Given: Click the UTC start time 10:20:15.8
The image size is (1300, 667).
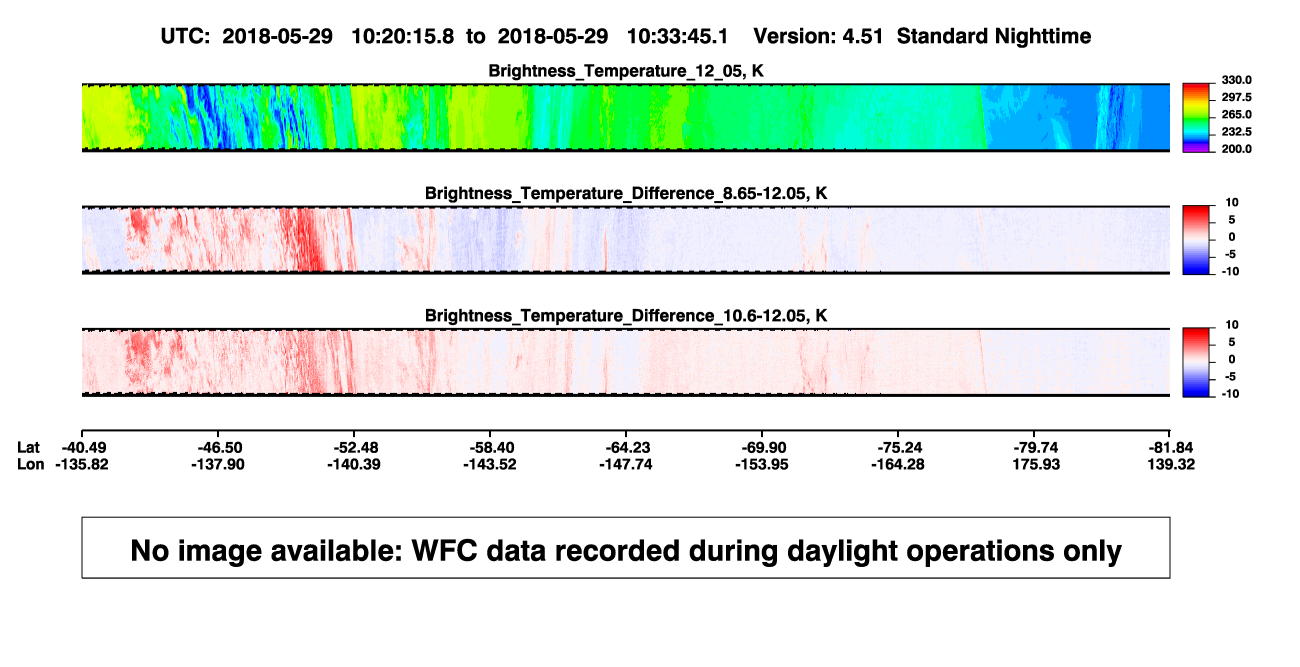Looking at the screenshot, I should pos(403,36).
